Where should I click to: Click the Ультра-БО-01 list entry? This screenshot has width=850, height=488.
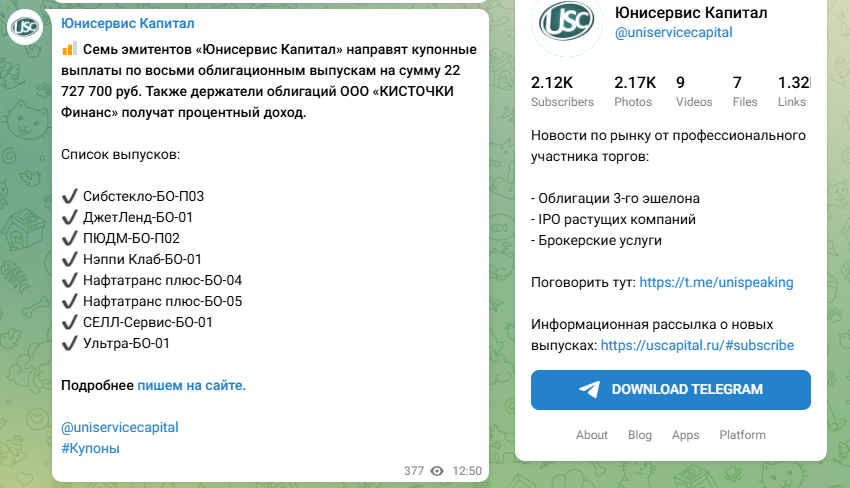click(x=126, y=344)
